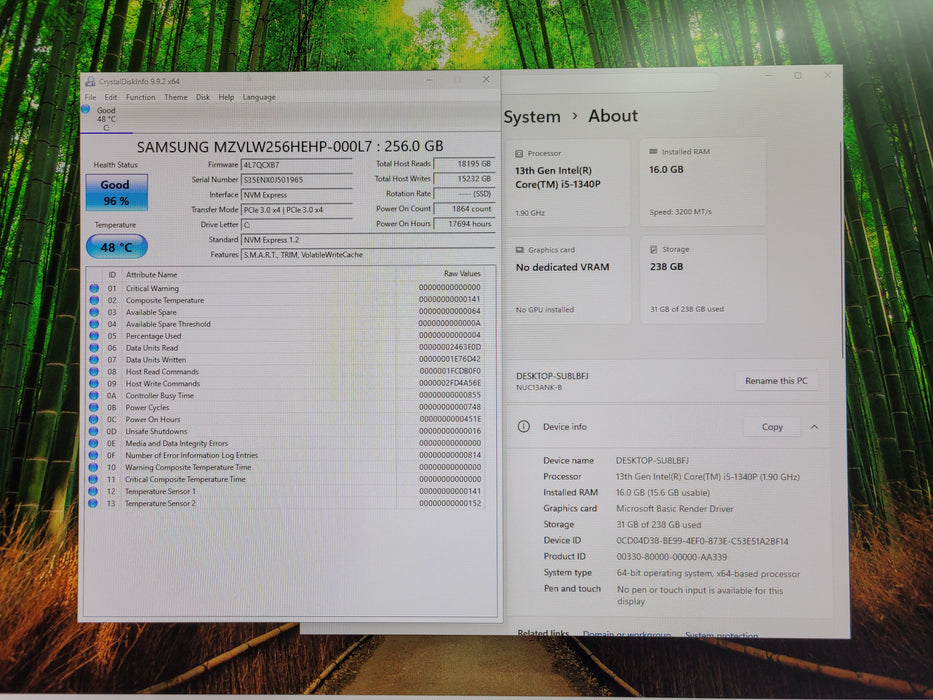Click status icon for Warning Composite Temperature Time
Viewport: 933px width, 700px height.
coord(93,467)
